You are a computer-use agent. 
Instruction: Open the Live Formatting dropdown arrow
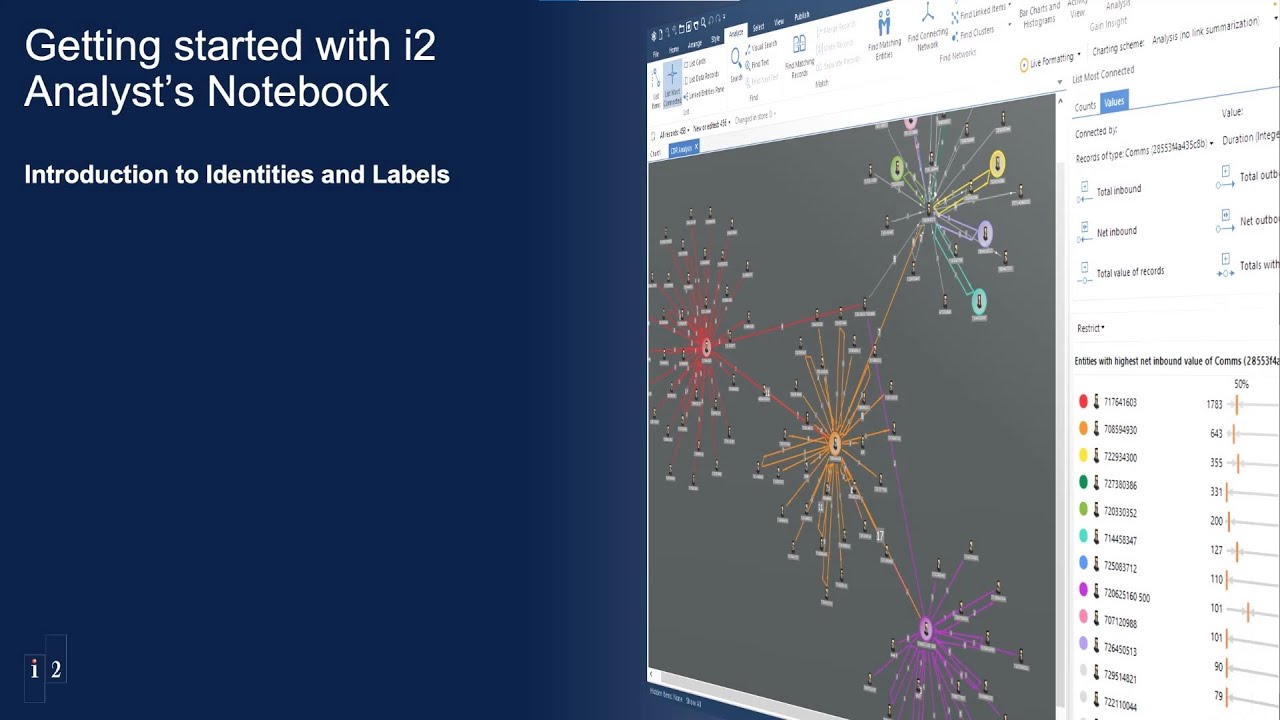coord(1080,54)
